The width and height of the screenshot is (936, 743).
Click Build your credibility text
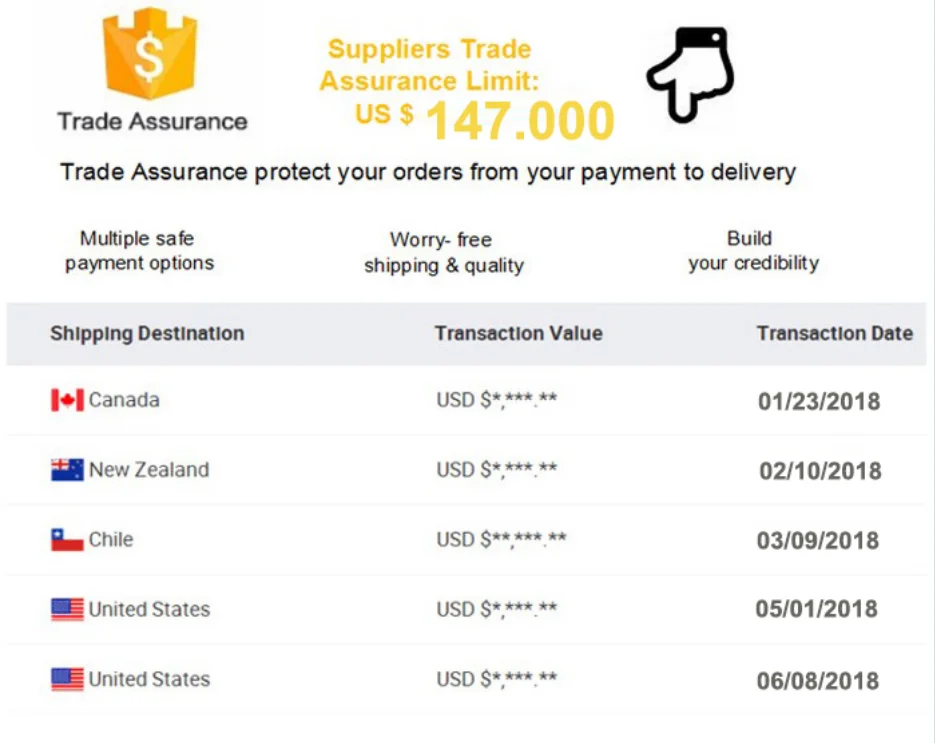pos(752,251)
